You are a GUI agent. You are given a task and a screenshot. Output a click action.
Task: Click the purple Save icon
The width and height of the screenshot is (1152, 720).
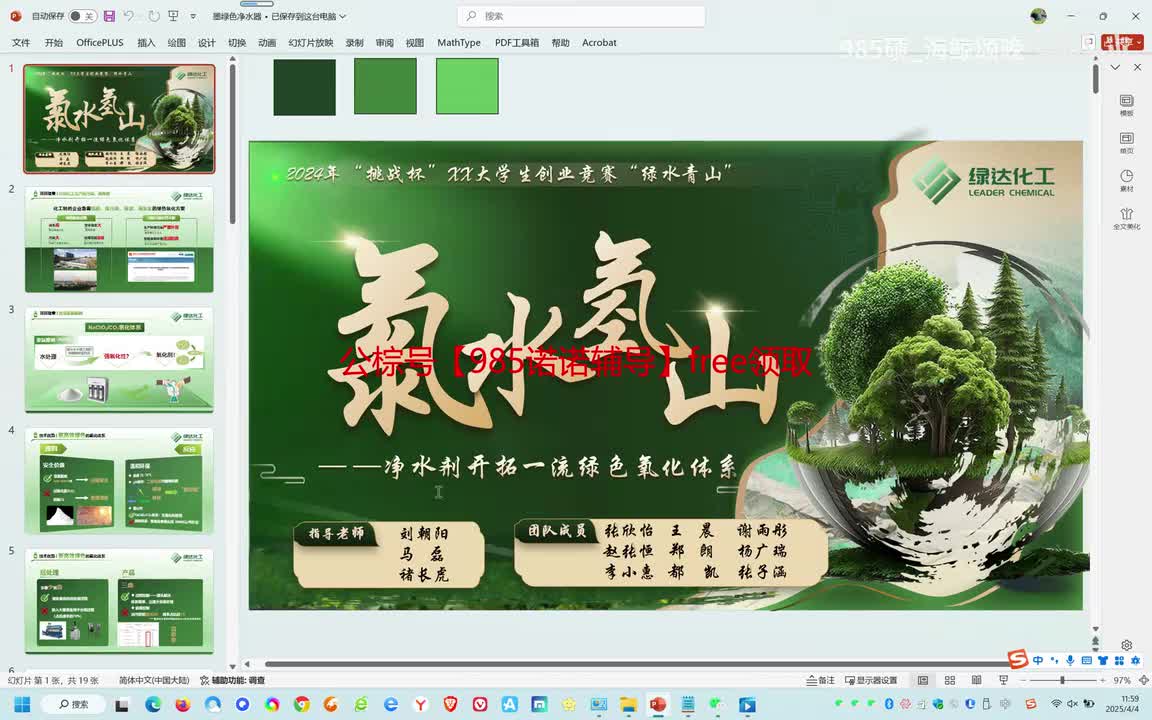[x=109, y=16]
